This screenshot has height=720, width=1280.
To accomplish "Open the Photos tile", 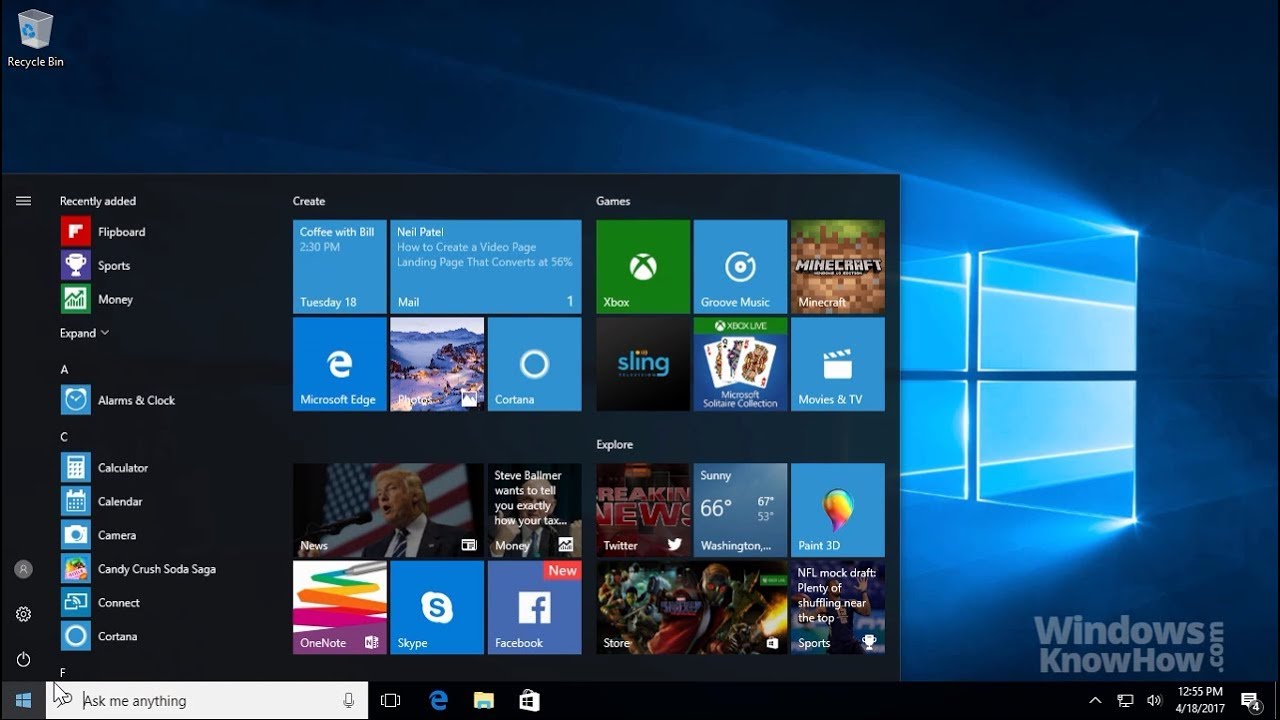I will (437, 364).
